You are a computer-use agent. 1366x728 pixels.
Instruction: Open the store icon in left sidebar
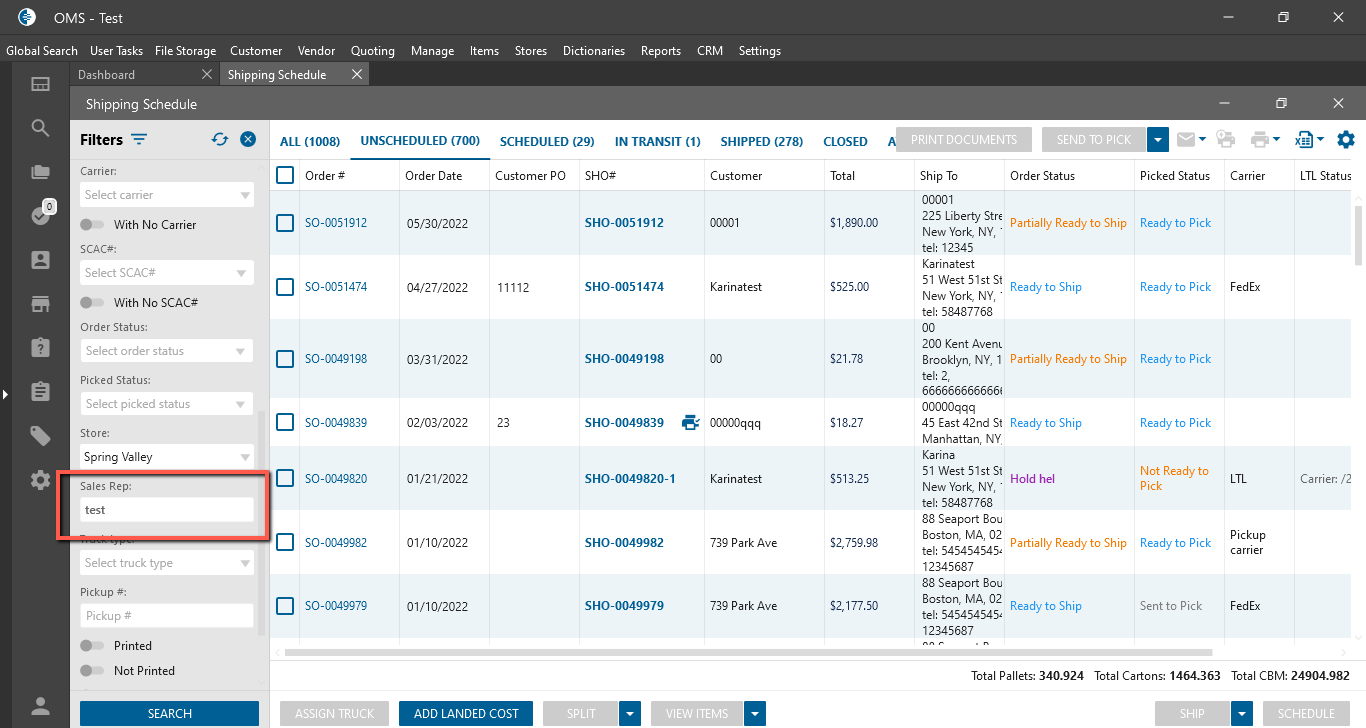pyautogui.click(x=40, y=304)
